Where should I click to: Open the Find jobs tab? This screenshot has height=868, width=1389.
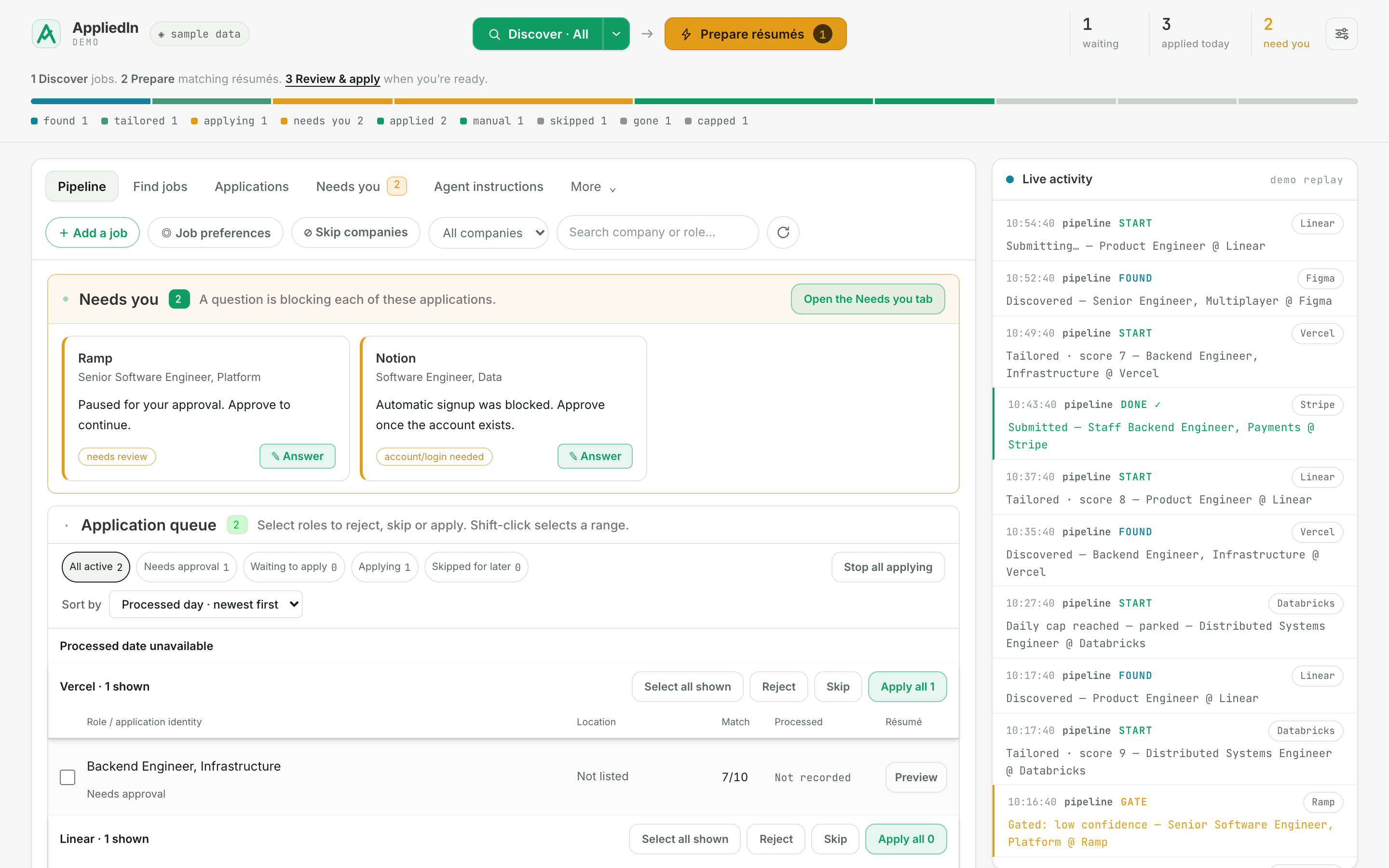click(x=160, y=187)
